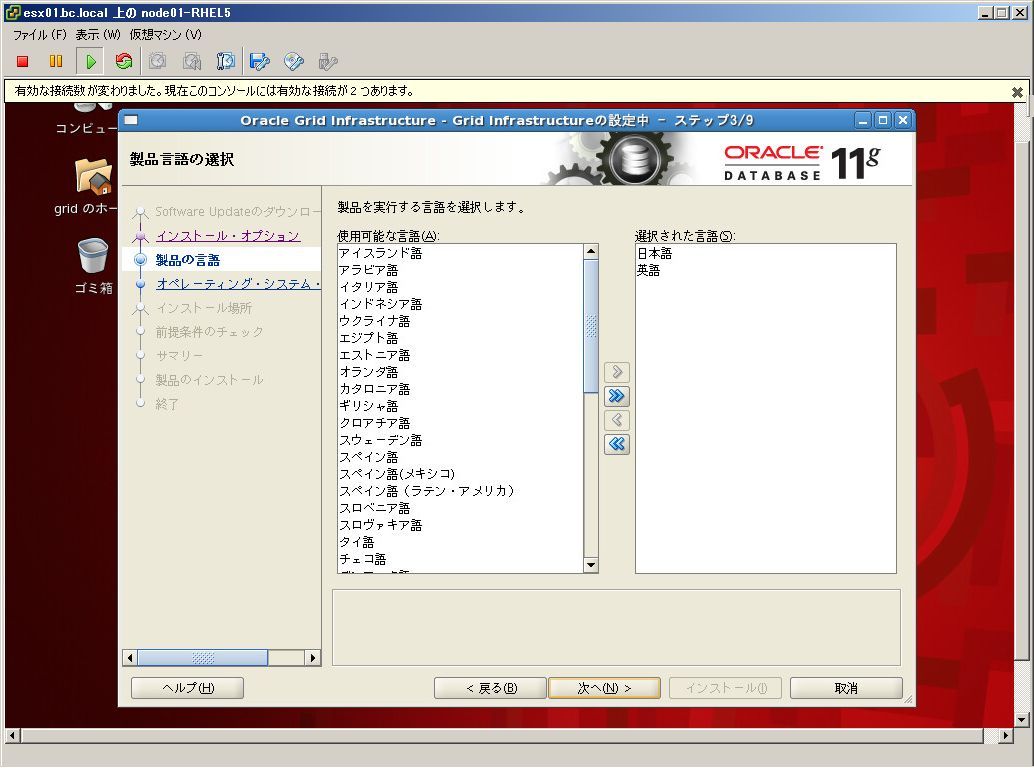Dismiss the connection count notification bar
Viewport: 1034px width, 768px height.
(x=1017, y=92)
